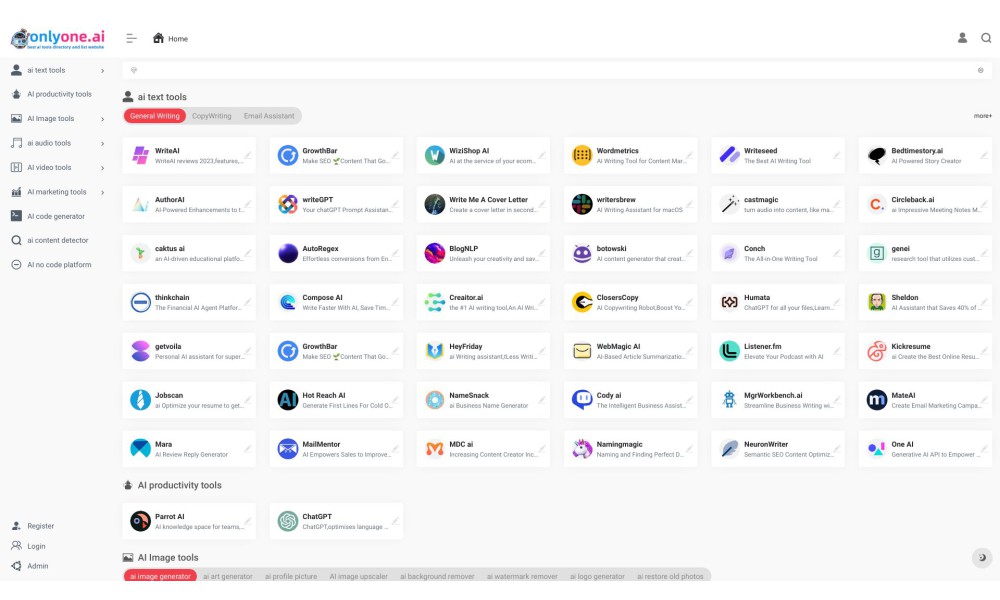The height and width of the screenshot is (600, 1000).
Task: Open the NeuronWriter card
Action: point(778,449)
